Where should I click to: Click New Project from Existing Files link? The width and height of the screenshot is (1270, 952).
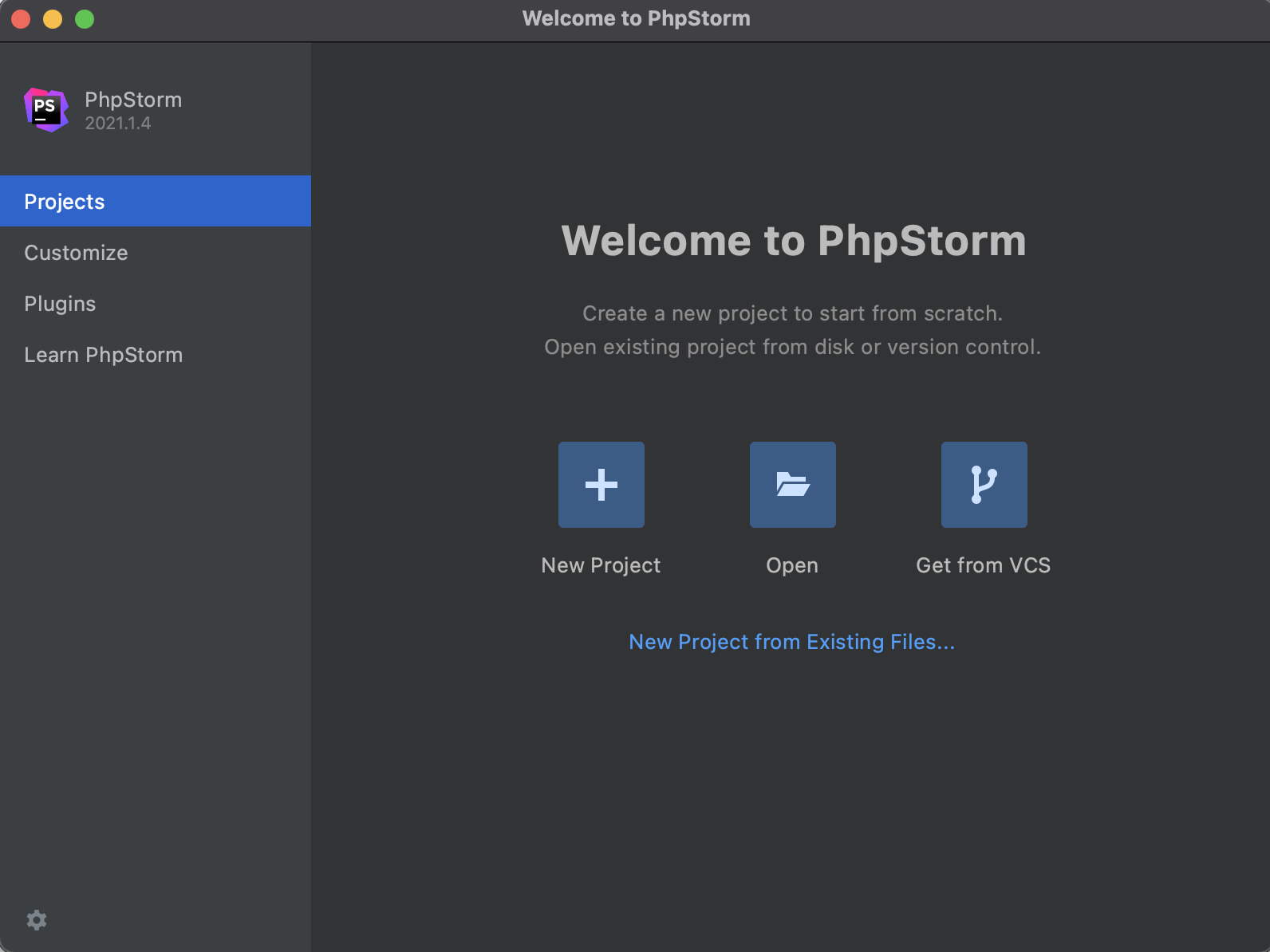(791, 642)
